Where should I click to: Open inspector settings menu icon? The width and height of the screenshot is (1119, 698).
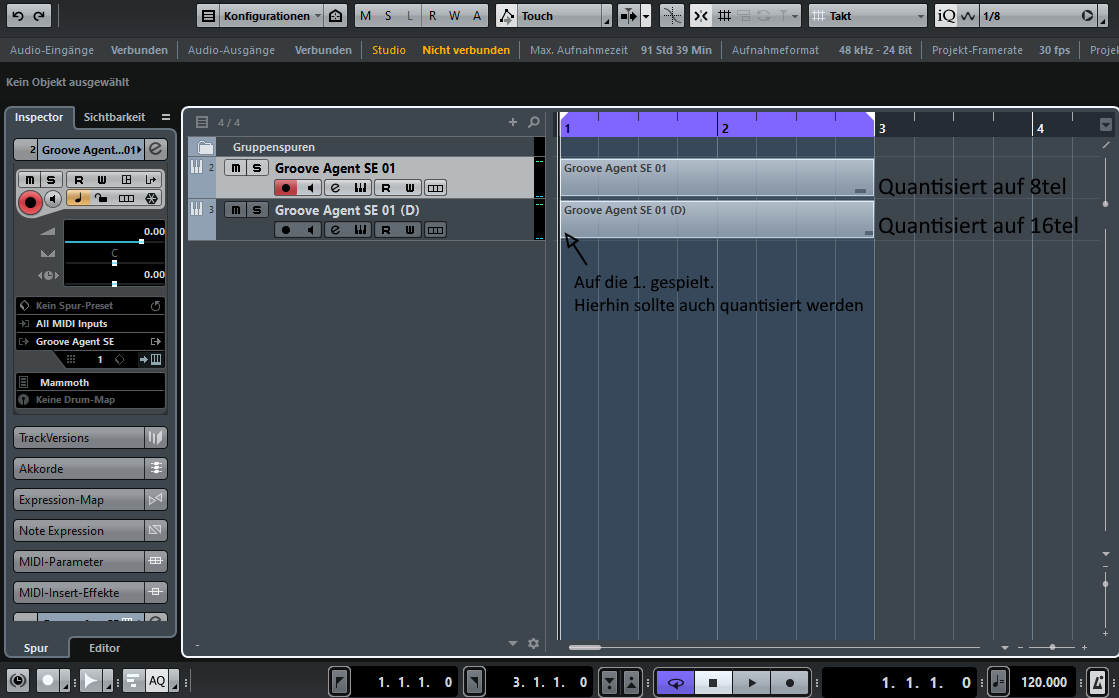(x=166, y=117)
